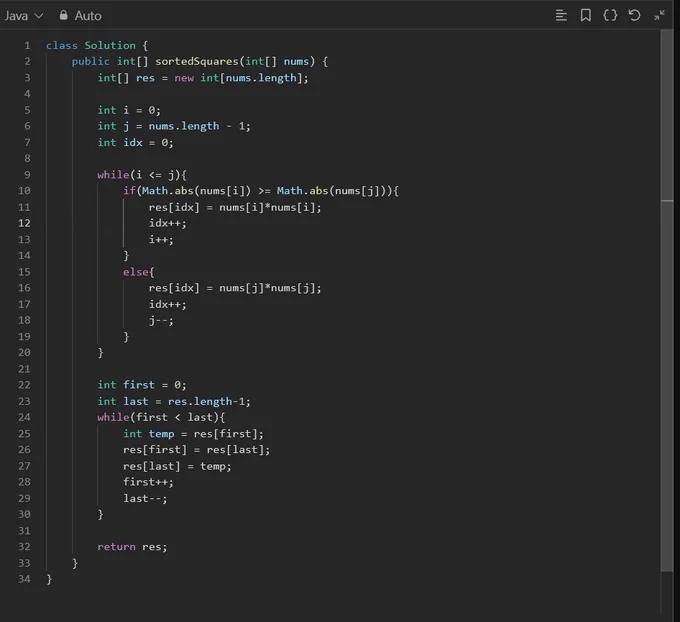
Task: Click the 'int i = 0;' line
Action: [x=129, y=110]
